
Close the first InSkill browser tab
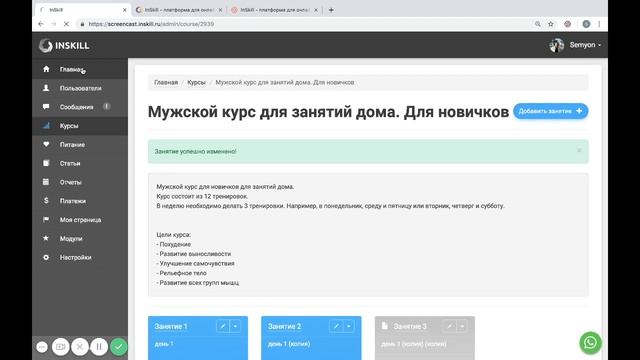[124, 10]
